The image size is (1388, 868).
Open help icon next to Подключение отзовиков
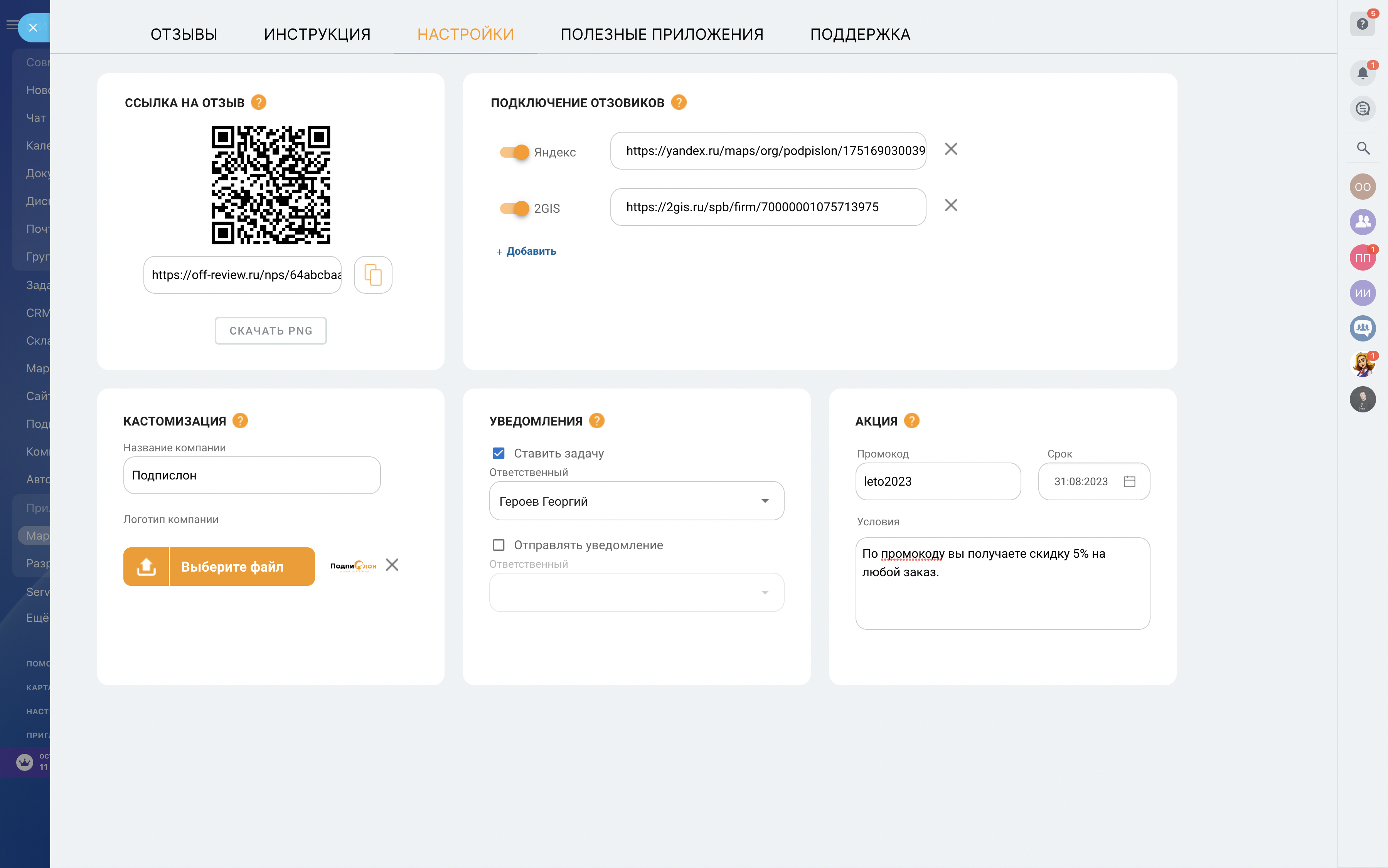[679, 102]
